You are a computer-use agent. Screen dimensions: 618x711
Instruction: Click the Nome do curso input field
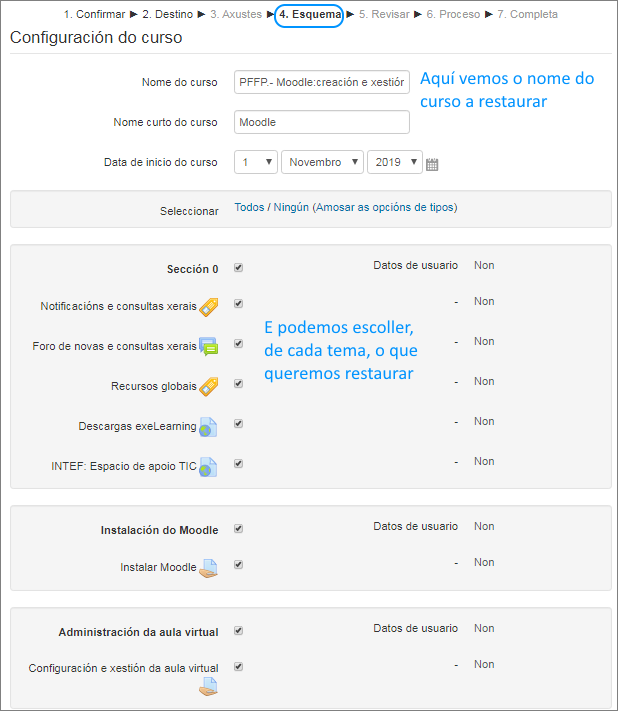tap(322, 82)
